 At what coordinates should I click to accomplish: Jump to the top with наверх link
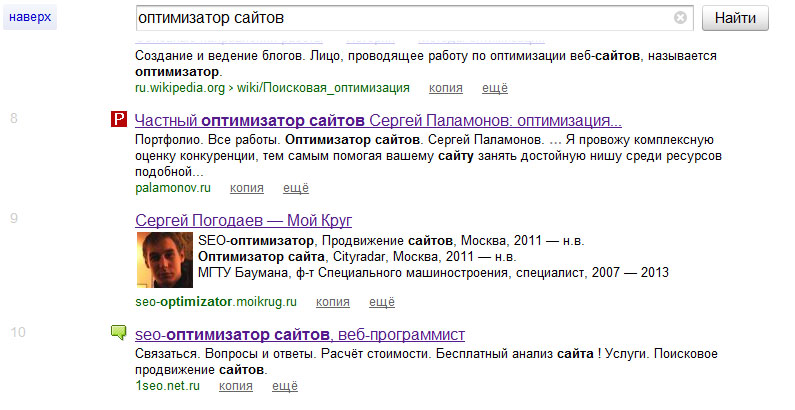[29, 17]
